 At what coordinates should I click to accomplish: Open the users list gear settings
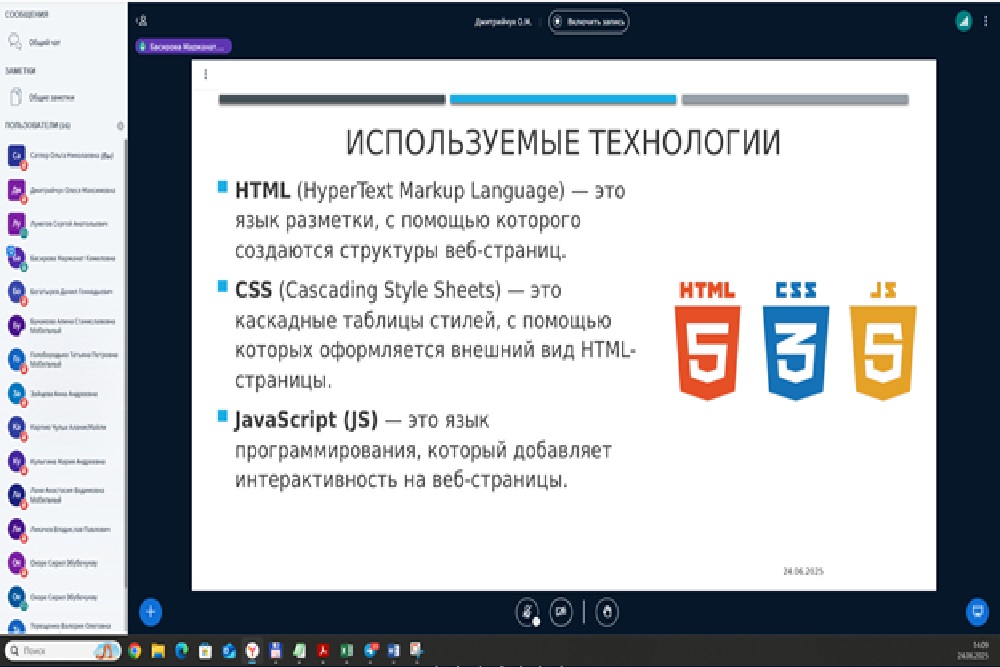pos(121,126)
